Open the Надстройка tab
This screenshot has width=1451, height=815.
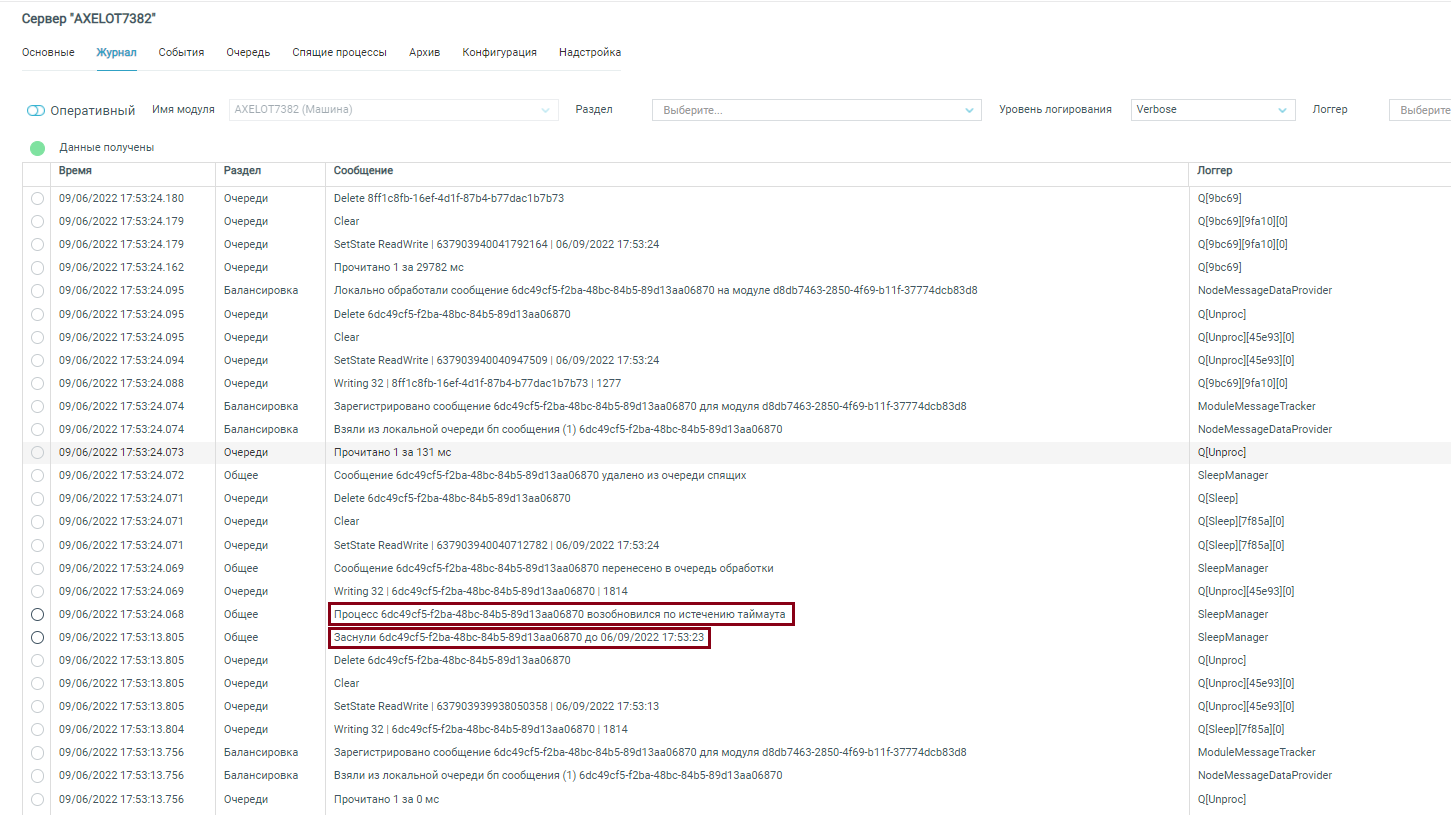[590, 52]
